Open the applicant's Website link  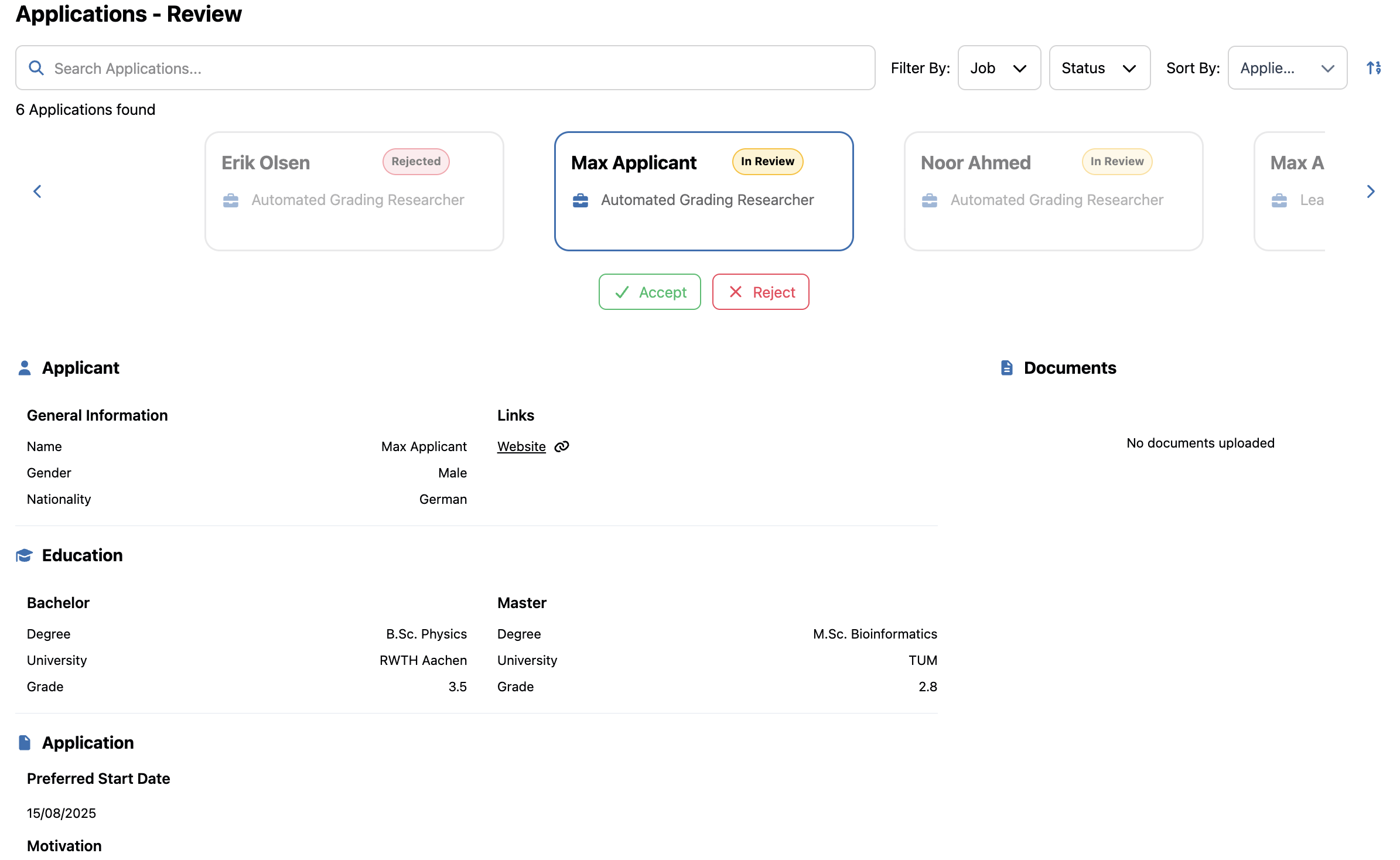point(521,446)
